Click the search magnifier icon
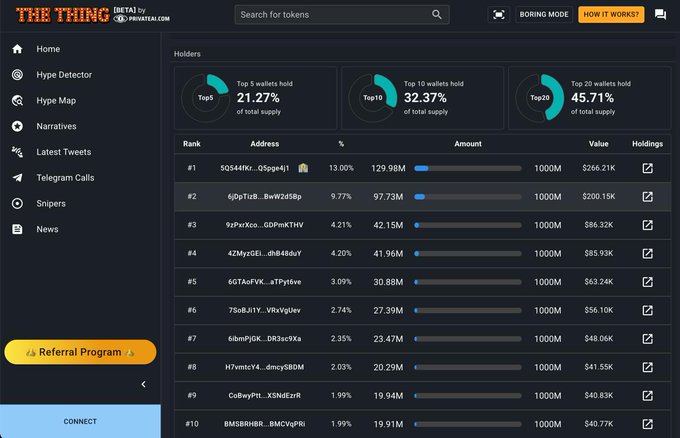Image resolution: width=680 pixels, height=438 pixels. tap(437, 15)
